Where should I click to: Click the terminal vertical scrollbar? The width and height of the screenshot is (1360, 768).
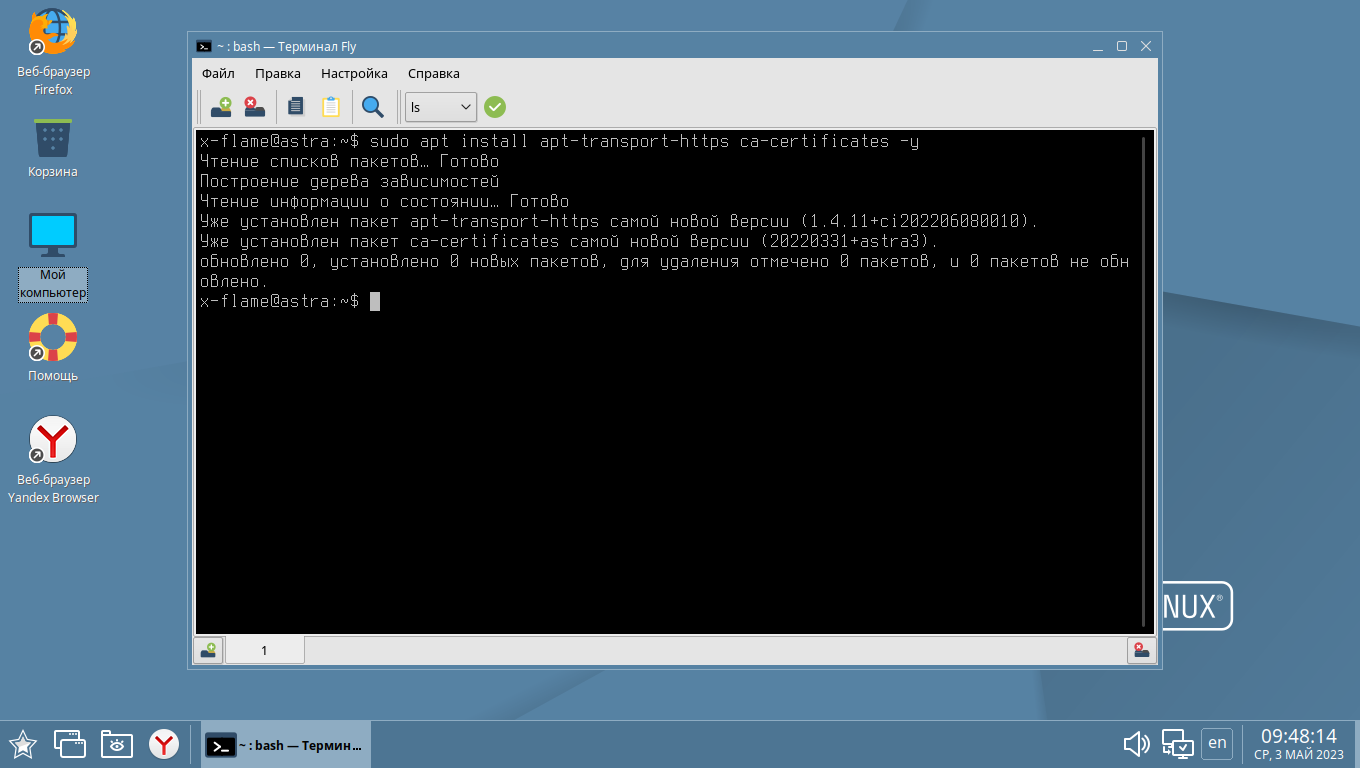pyautogui.click(x=1143, y=381)
